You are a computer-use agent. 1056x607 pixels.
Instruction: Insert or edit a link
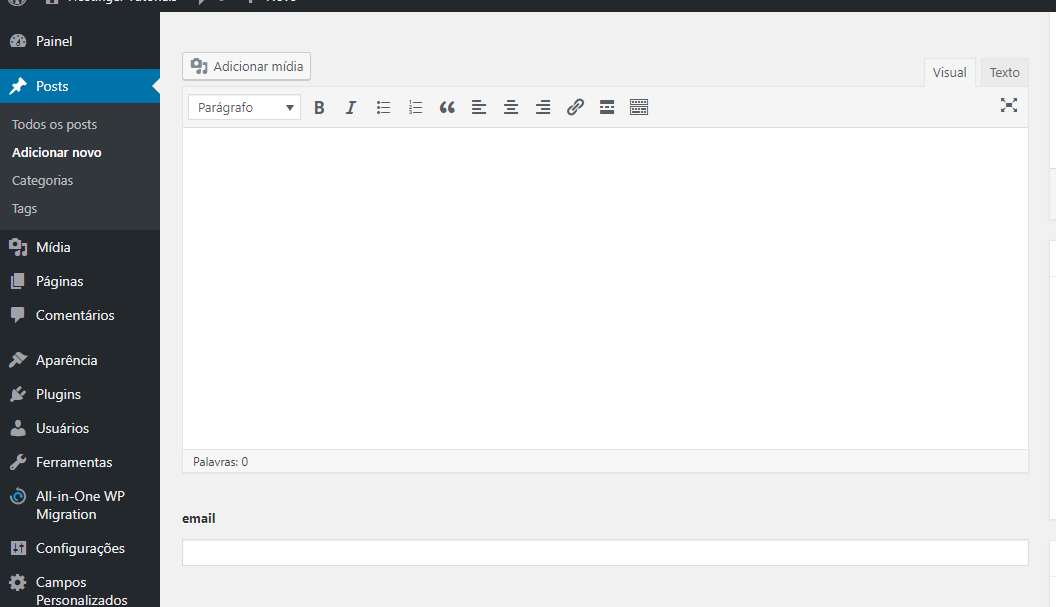coord(575,107)
